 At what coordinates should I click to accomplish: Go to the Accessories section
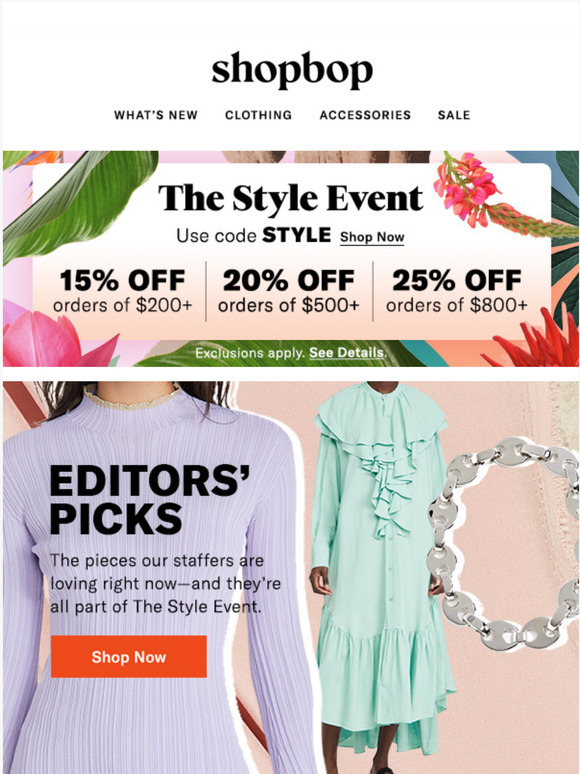(365, 115)
